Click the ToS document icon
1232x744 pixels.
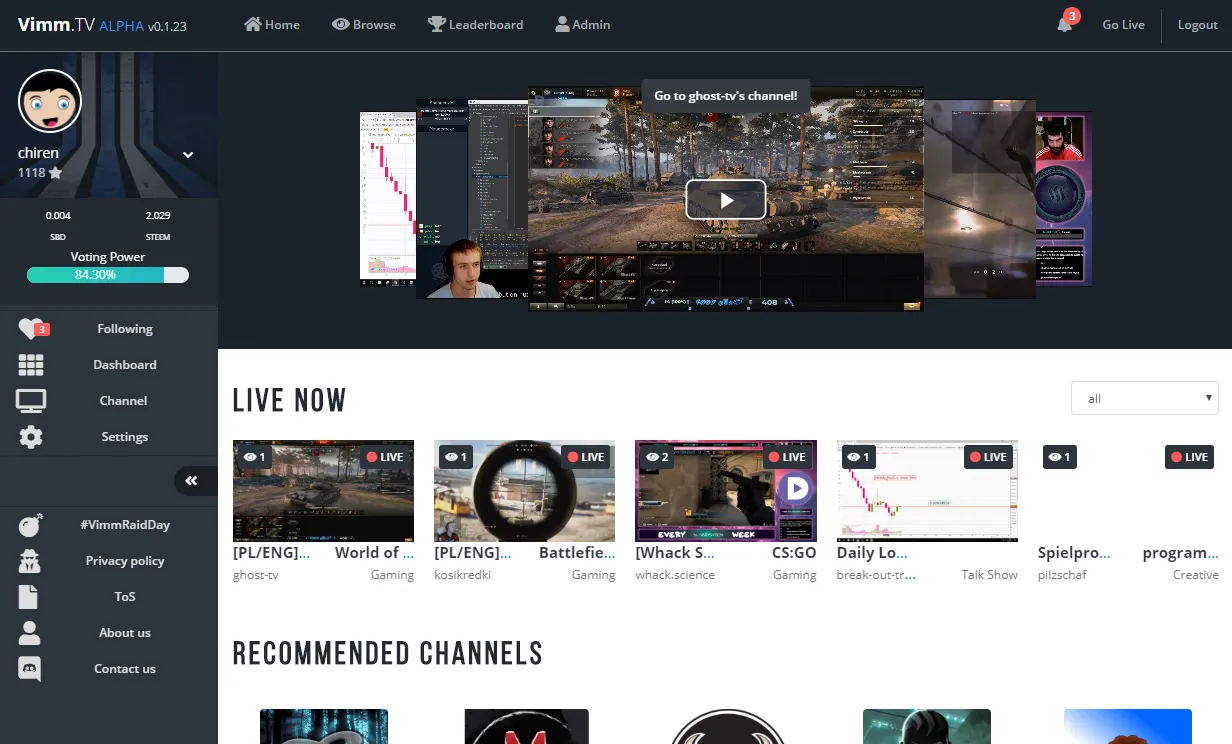[28, 597]
